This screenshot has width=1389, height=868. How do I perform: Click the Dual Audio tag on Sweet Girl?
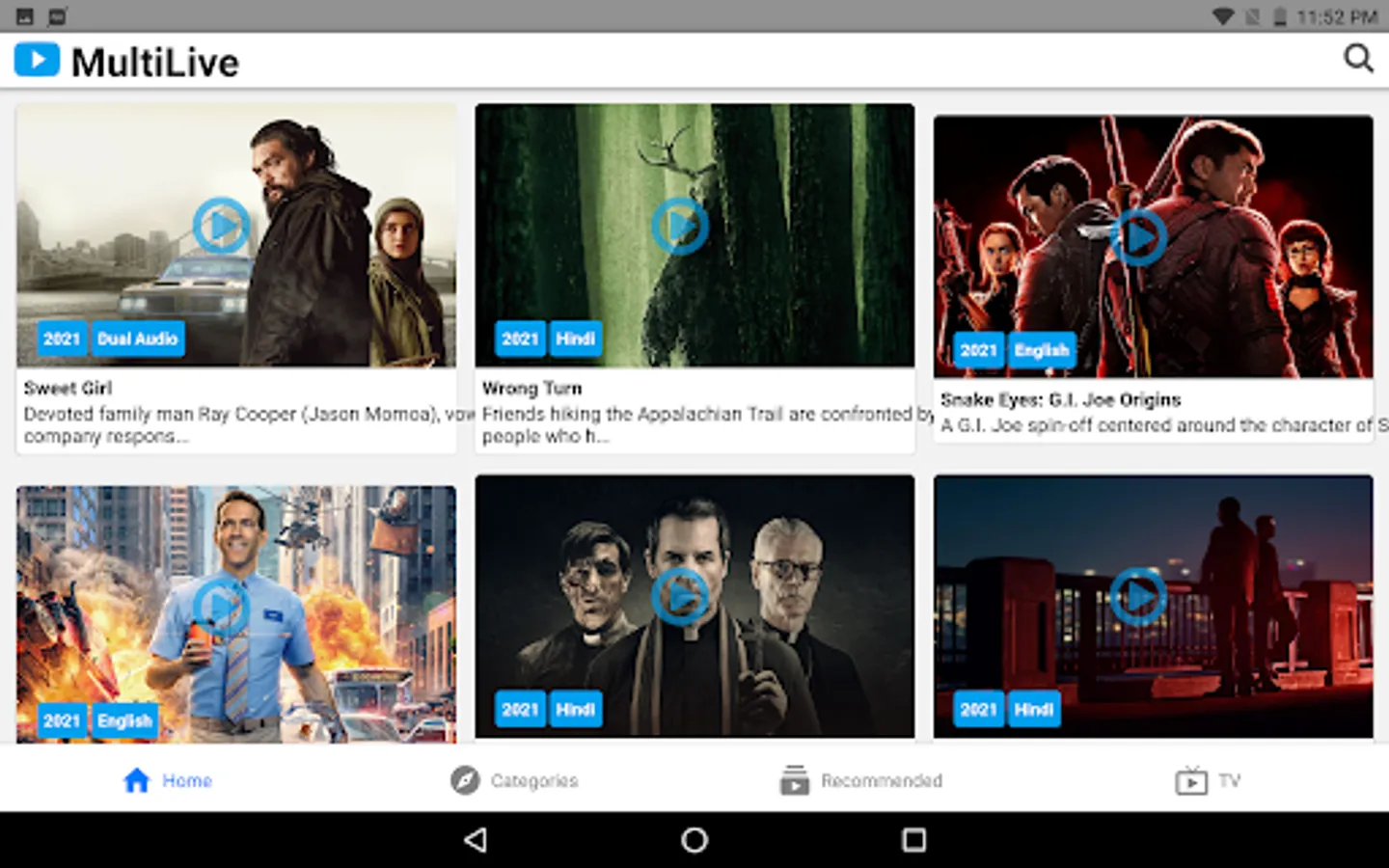(138, 339)
